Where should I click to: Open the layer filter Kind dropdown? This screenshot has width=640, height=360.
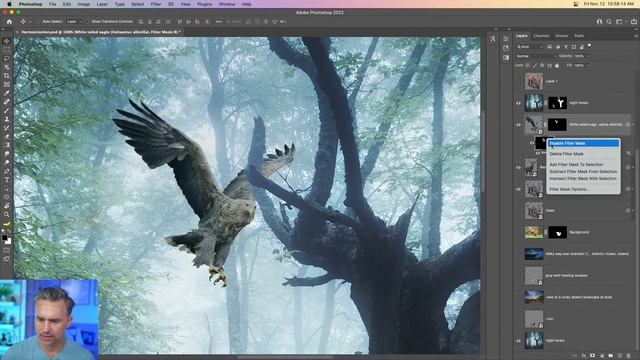[530, 47]
